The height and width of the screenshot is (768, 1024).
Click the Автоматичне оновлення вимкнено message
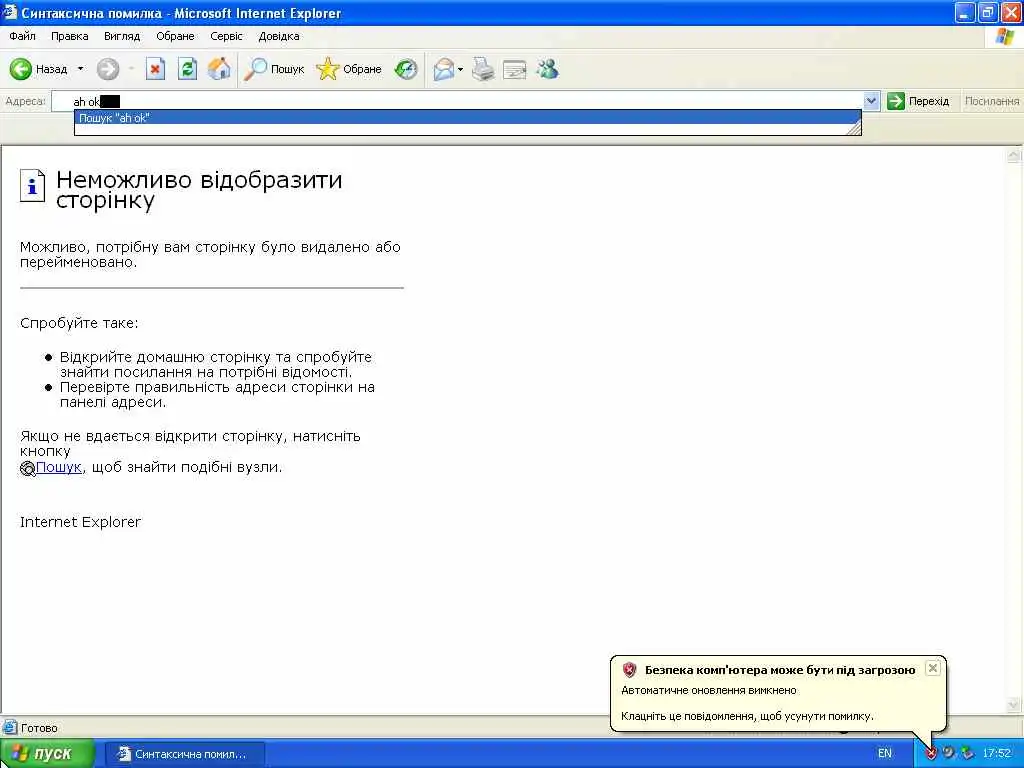click(709, 690)
